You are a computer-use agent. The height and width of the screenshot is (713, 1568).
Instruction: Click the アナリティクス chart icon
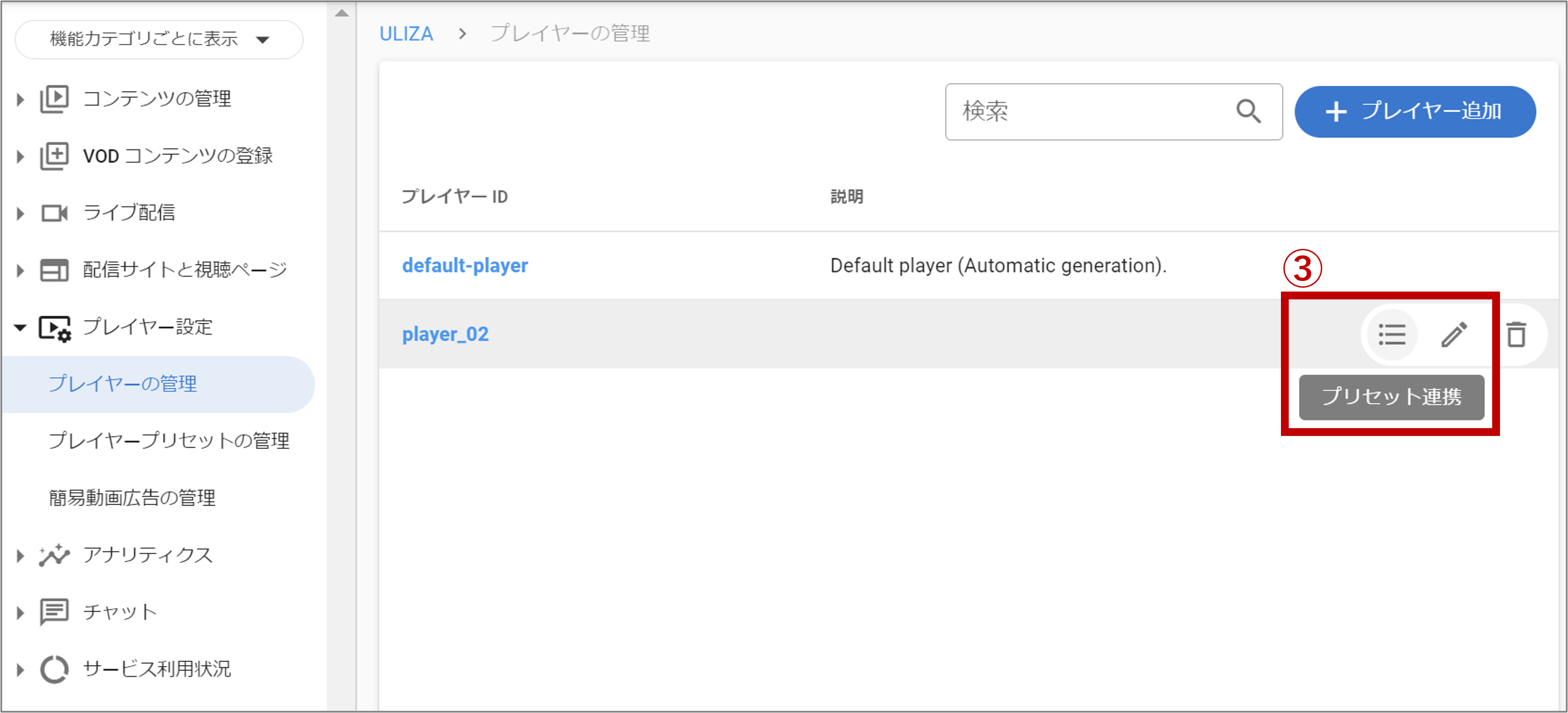coord(54,555)
